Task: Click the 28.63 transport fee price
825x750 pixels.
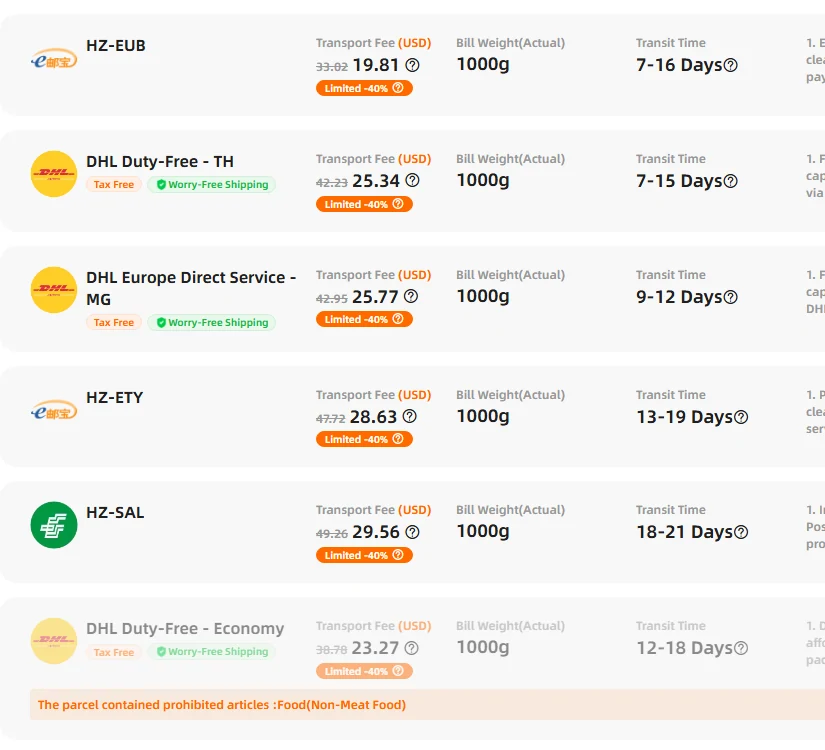Action: click(373, 417)
